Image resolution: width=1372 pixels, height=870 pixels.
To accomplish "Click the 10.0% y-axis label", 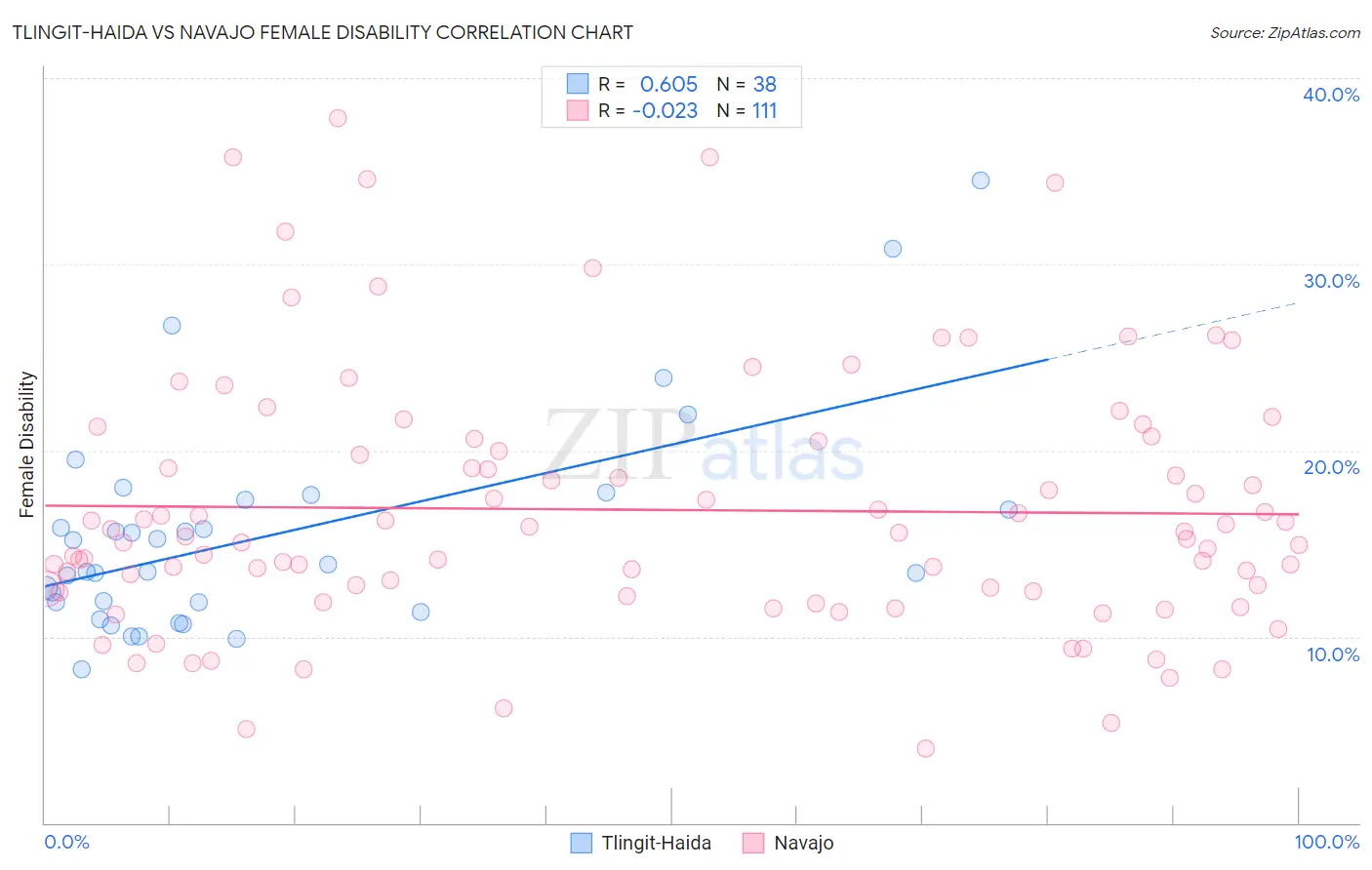I will (1333, 654).
